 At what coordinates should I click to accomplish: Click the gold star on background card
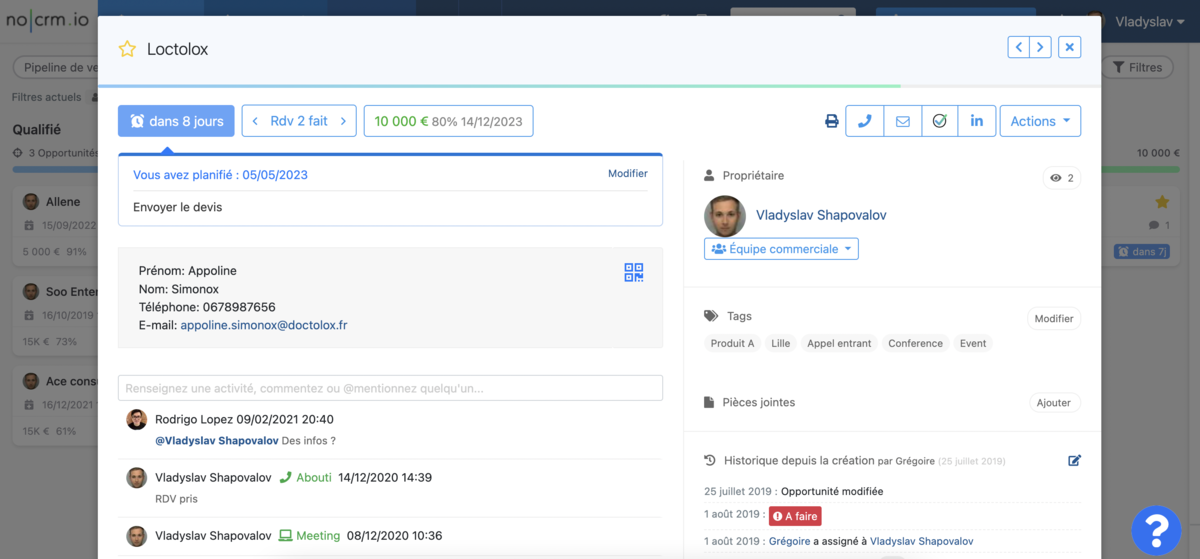[x=1162, y=202]
